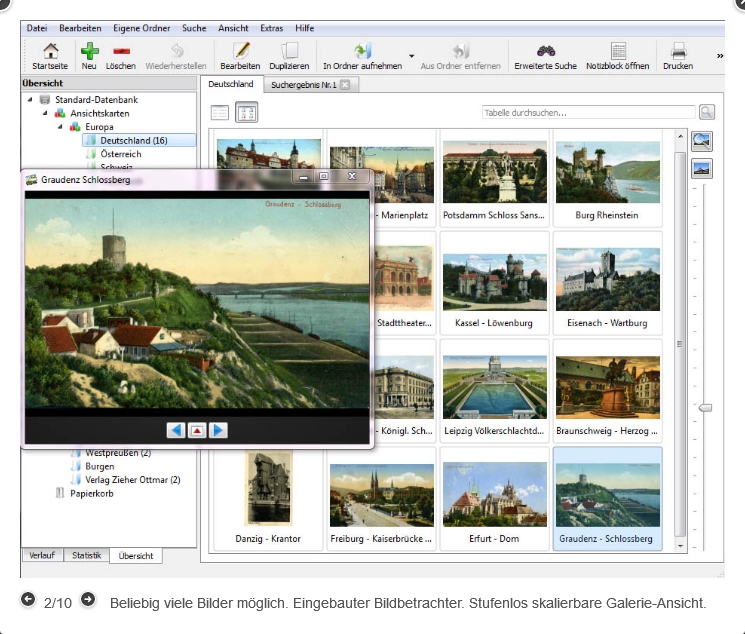Click the Drucken printer icon
This screenshot has width=745, height=634.
click(x=677, y=51)
